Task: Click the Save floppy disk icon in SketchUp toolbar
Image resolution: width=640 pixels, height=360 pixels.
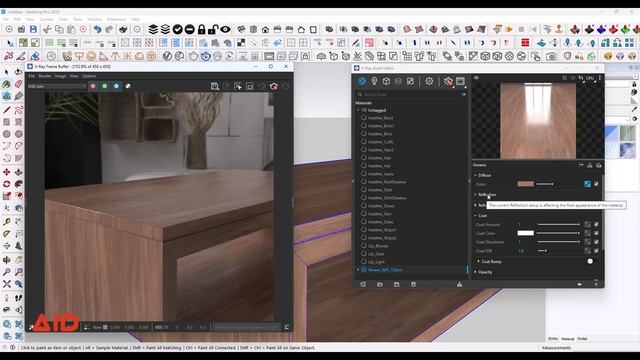Action: 33,29
